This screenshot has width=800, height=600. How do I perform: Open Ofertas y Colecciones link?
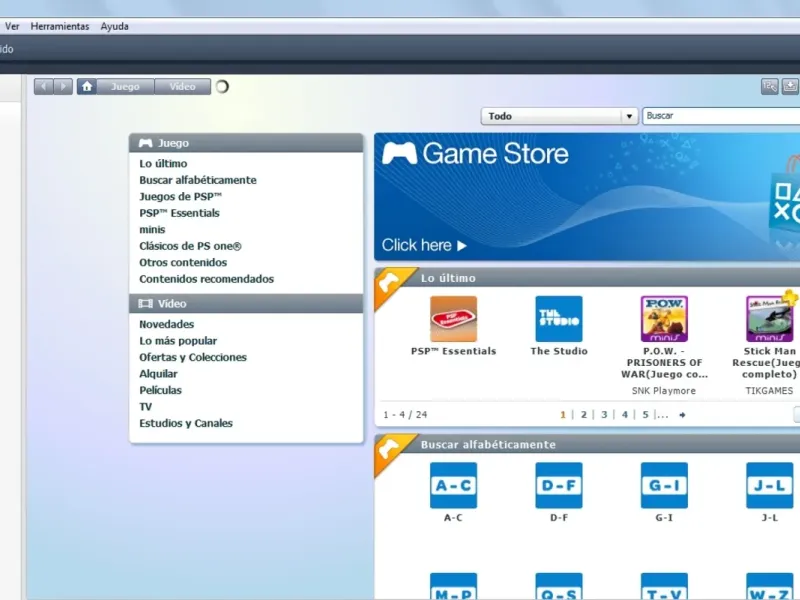[193, 357]
